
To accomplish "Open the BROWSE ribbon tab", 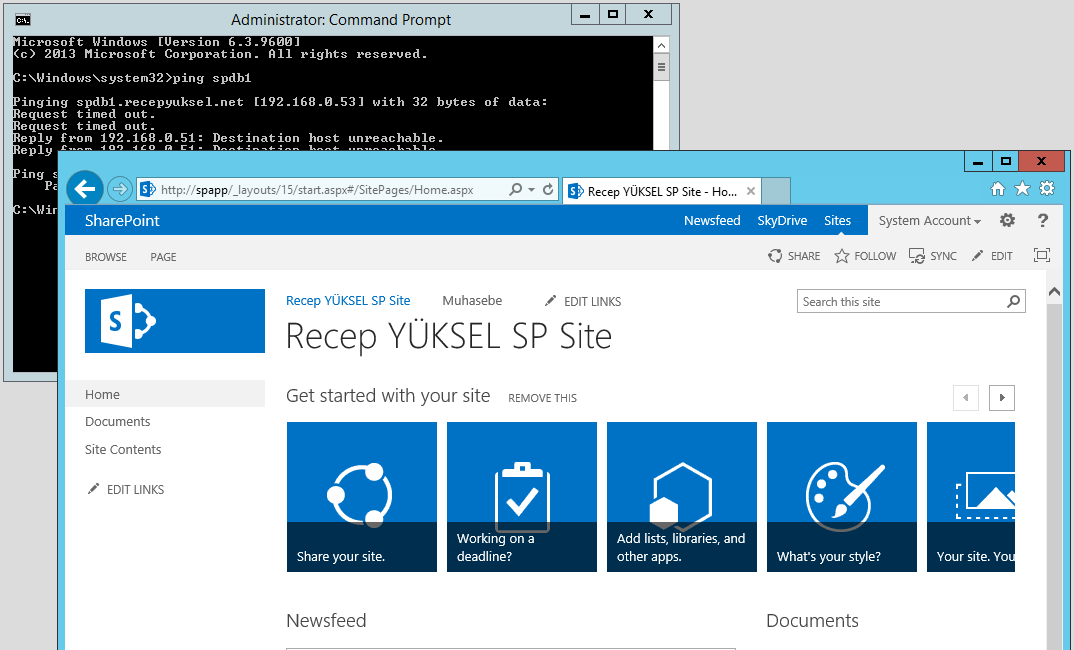I will click(106, 257).
